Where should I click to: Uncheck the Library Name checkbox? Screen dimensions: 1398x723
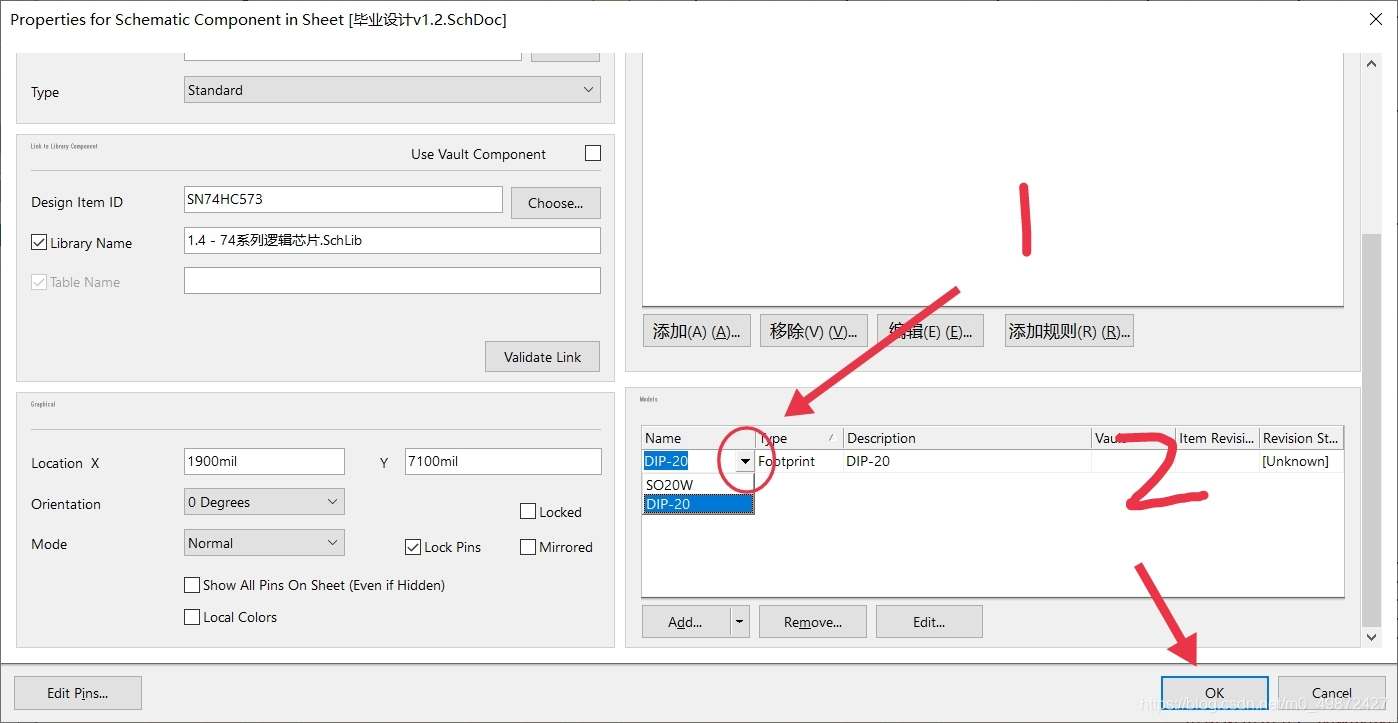(x=39, y=242)
